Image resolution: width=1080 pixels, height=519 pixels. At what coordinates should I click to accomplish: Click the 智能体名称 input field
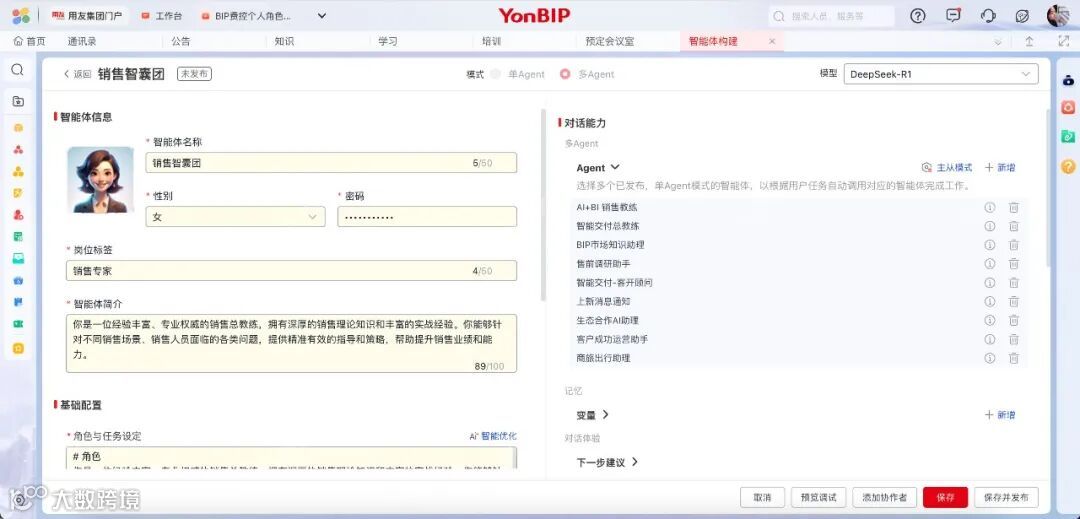click(331, 163)
